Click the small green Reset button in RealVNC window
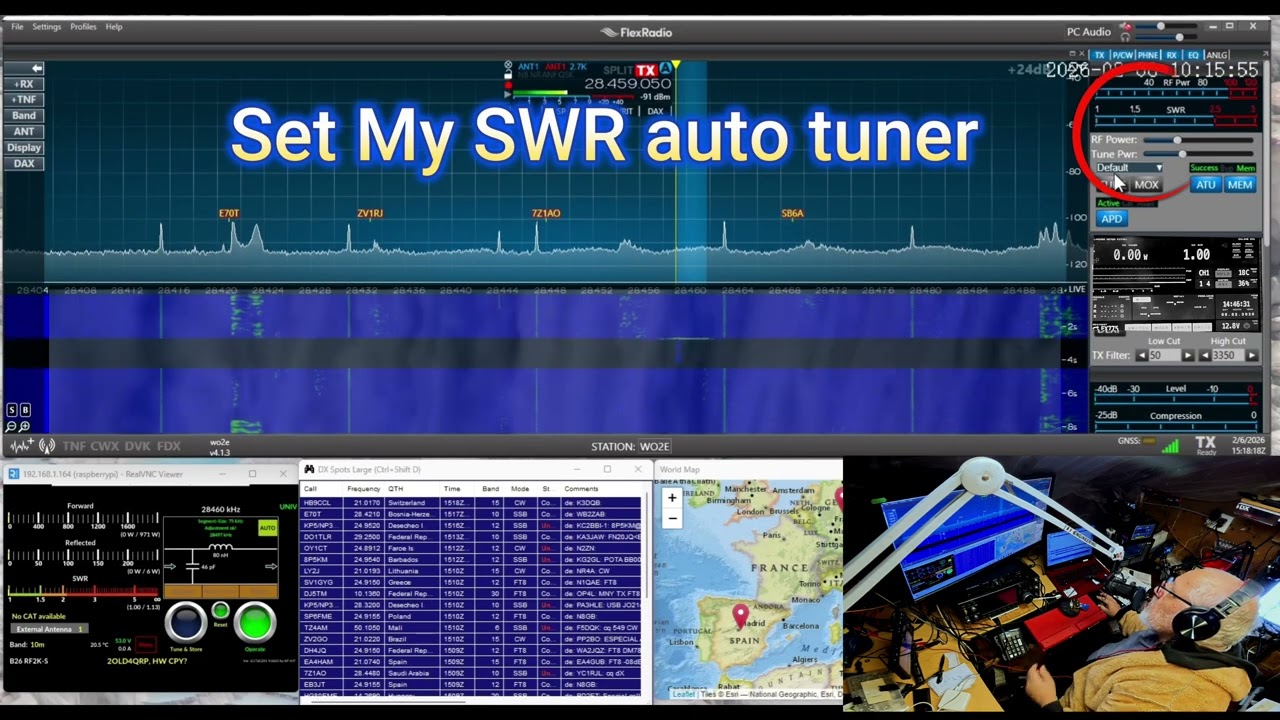 (x=220, y=611)
